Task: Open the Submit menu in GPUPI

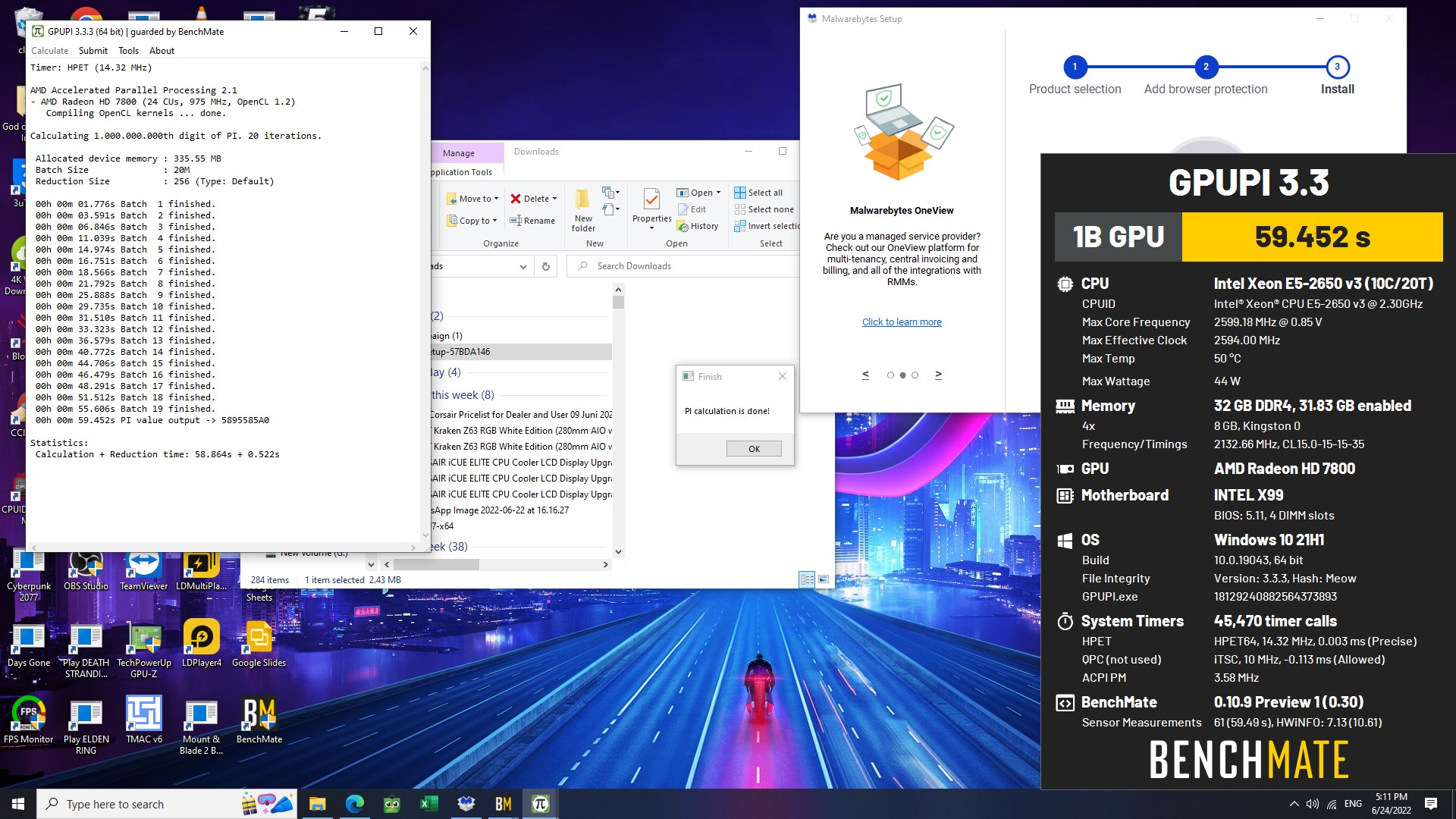Action: point(93,51)
